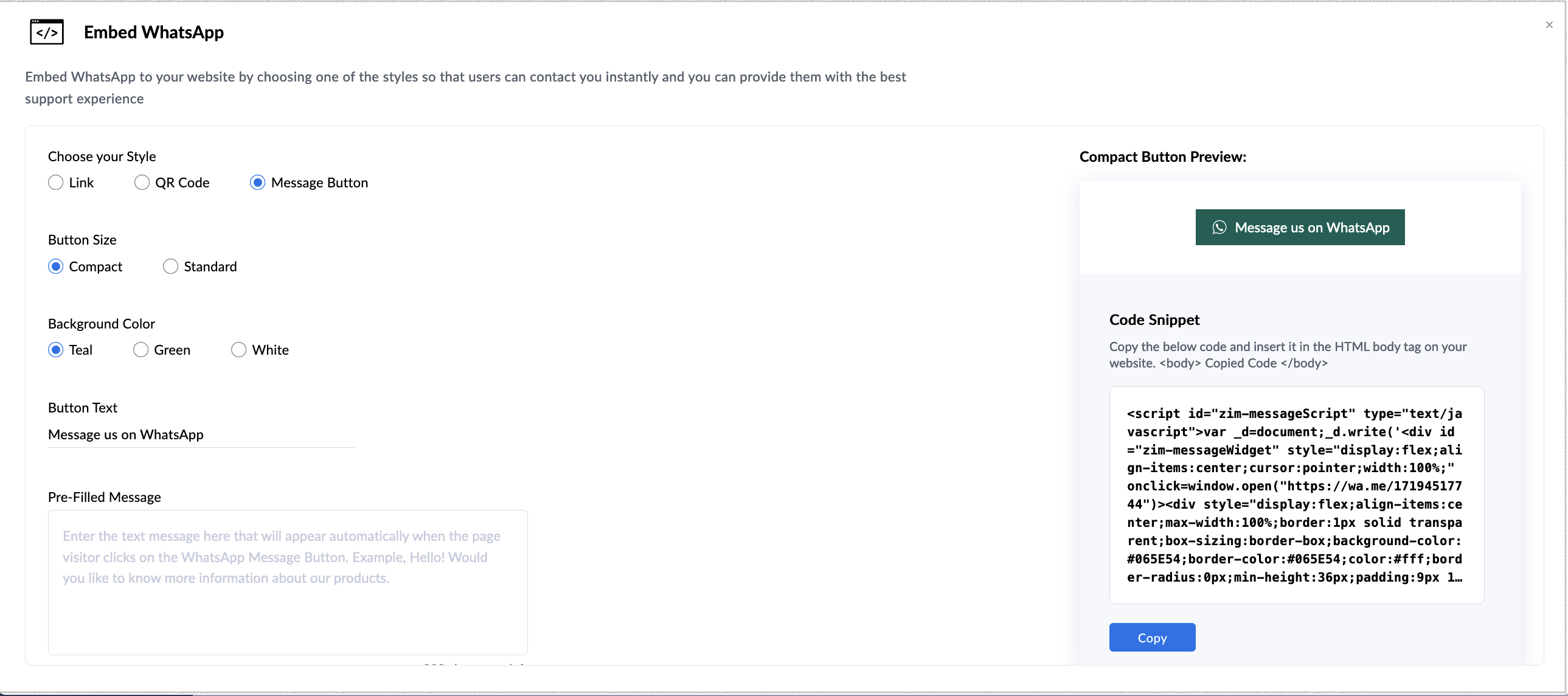Click the embed code icon beside title
This screenshot has height=696, width=1568.
click(47, 32)
